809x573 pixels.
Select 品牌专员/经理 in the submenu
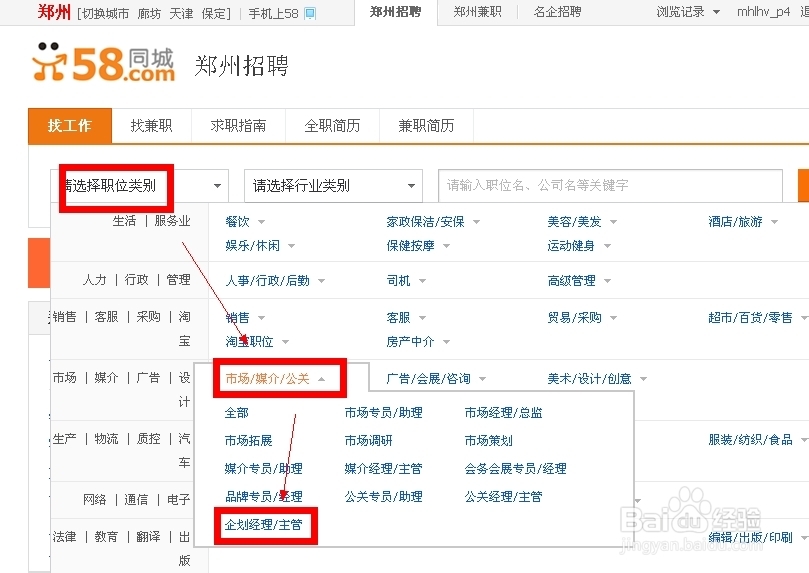point(264,497)
